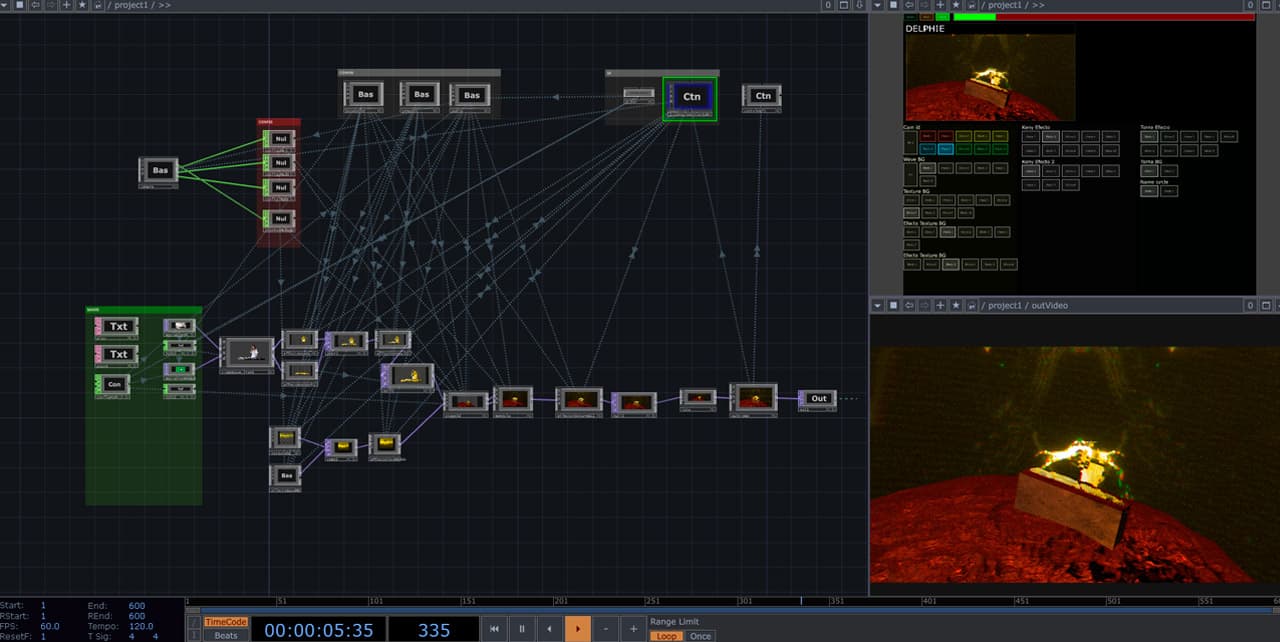Image resolution: width=1280 pixels, height=642 pixels.
Task: Step forward one frame with plus button
Action: pyautogui.click(x=633, y=629)
